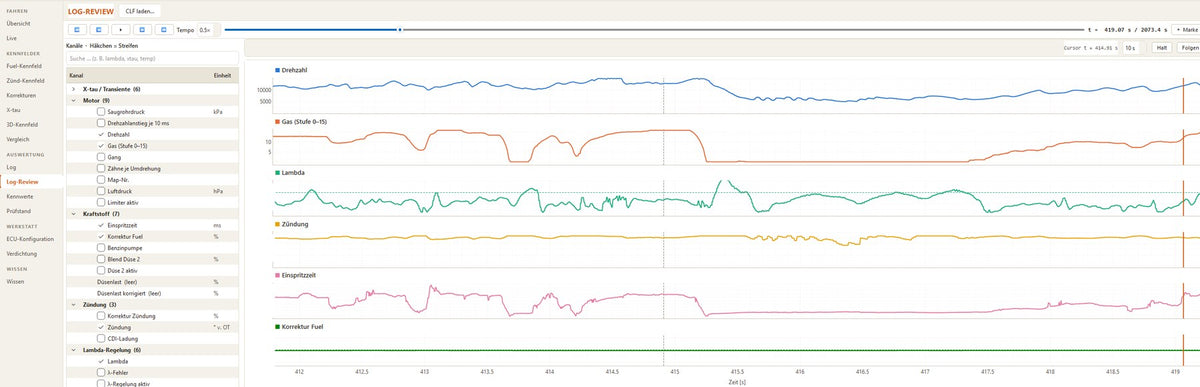Image resolution: width=1200 pixels, height=387 pixels.
Task: Click the pink Einspritzzeit legend swatch
Action: click(277, 275)
